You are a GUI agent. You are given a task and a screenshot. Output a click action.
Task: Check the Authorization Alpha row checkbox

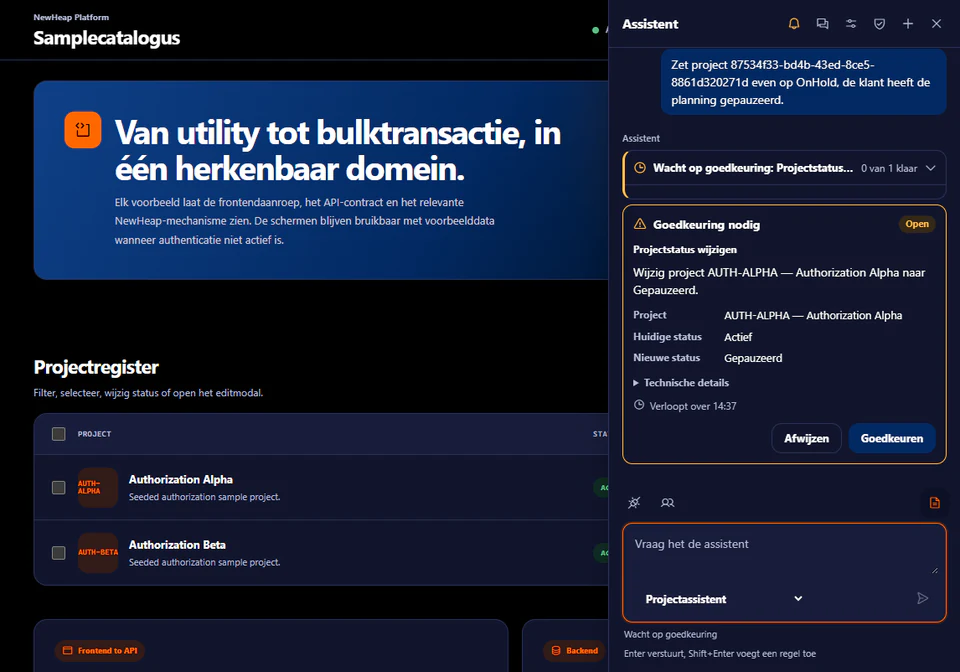(59, 487)
